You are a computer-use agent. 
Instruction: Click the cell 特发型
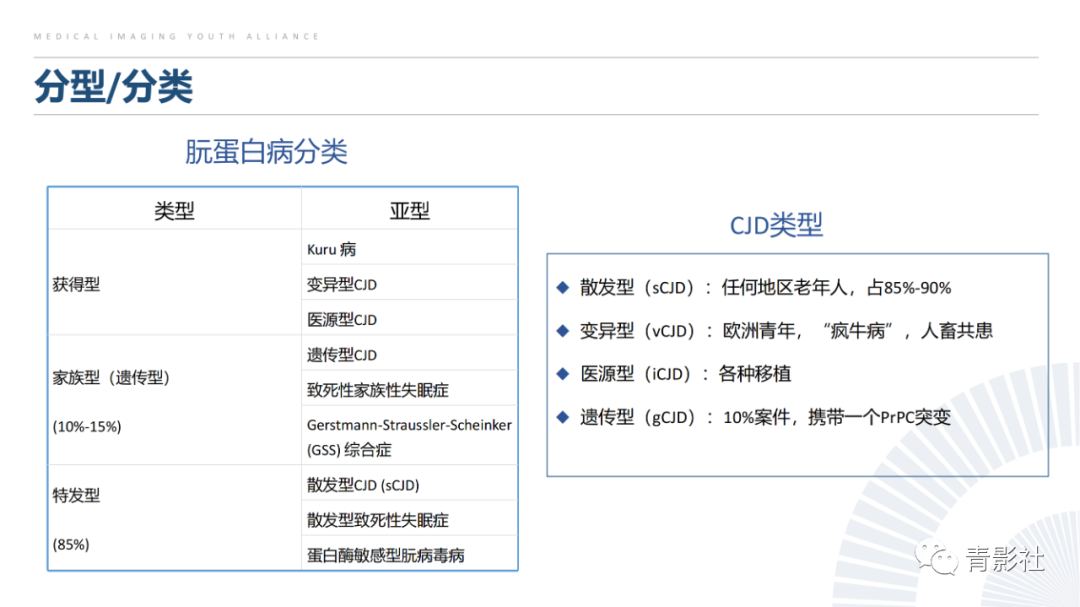click(x=76, y=495)
